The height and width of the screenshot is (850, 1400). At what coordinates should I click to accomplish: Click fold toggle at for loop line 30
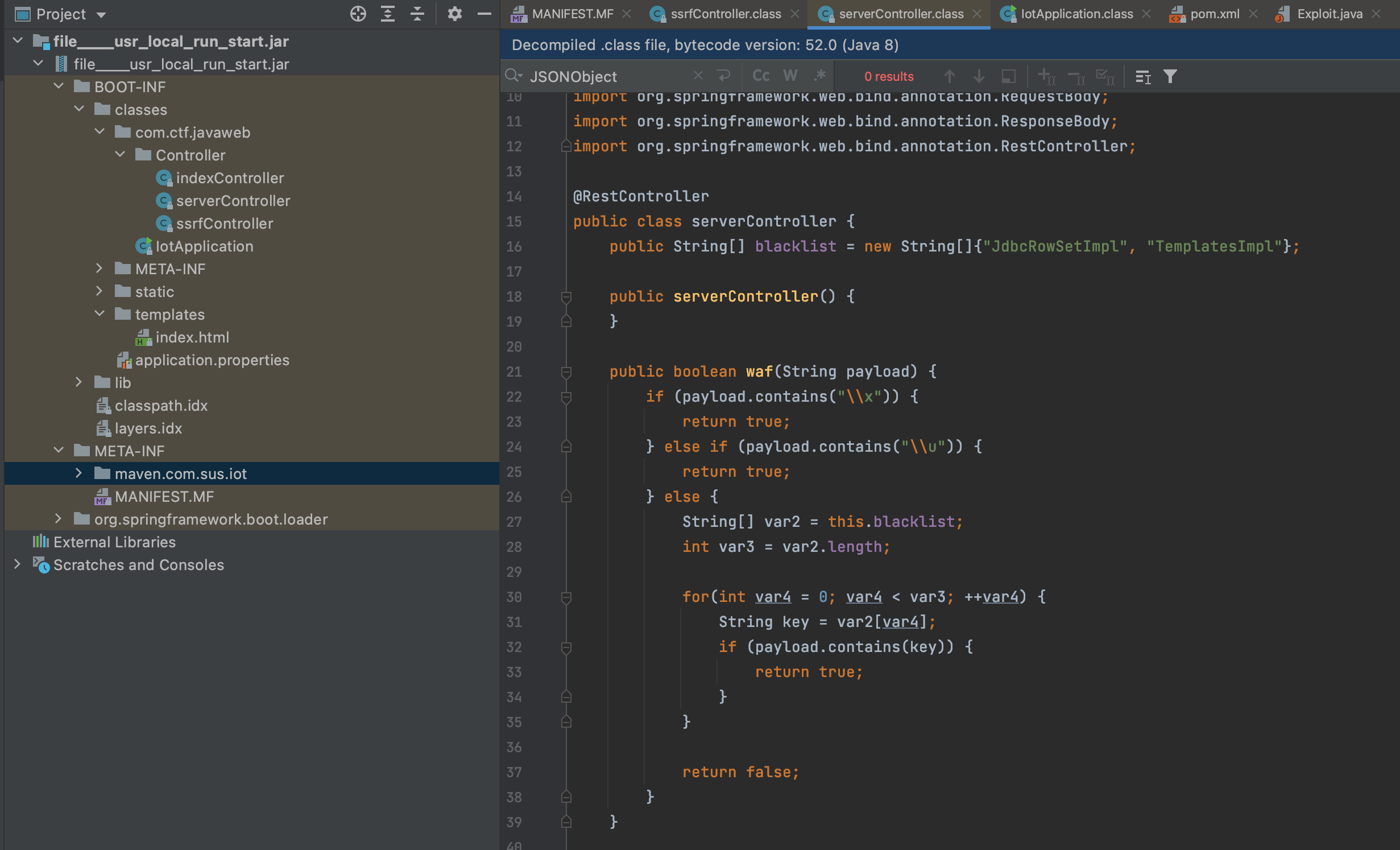(x=566, y=597)
